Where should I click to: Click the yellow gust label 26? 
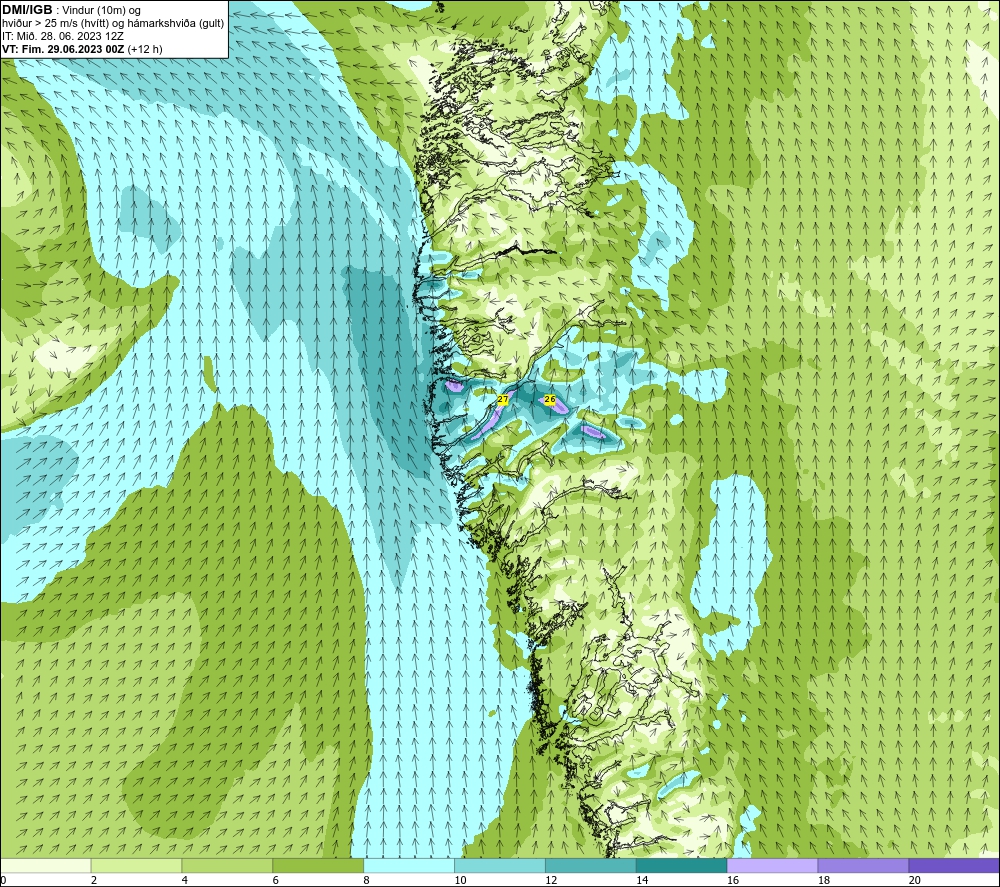coord(550,399)
